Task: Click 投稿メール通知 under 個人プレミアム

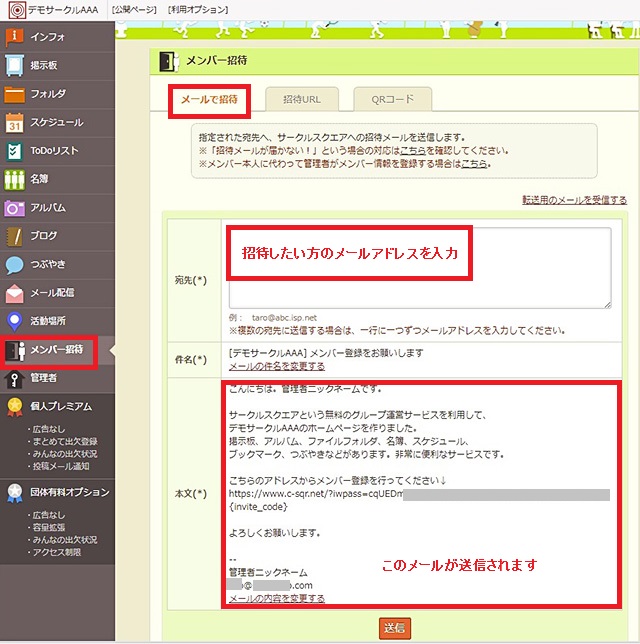Action: (x=61, y=466)
